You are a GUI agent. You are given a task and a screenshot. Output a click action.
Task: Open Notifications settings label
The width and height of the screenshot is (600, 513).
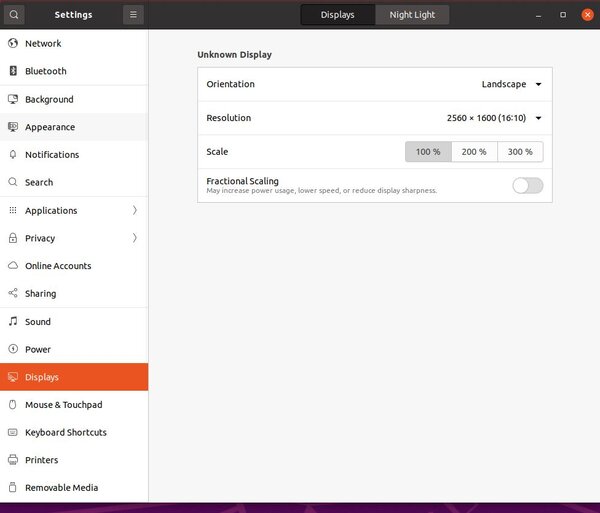[52, 155]
